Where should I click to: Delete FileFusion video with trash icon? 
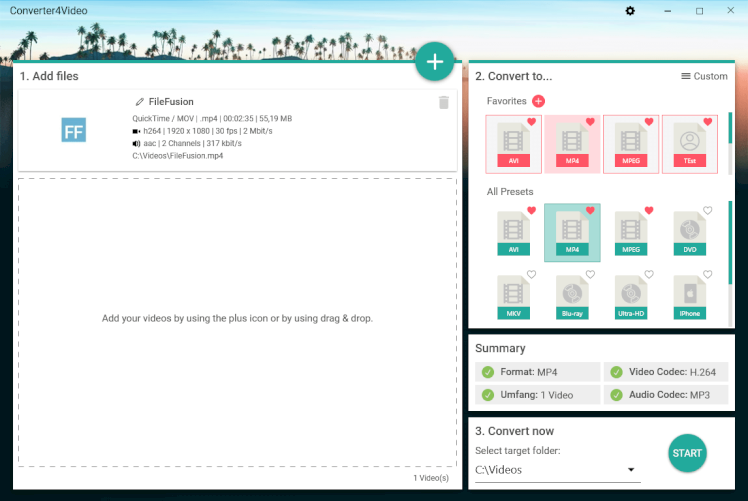click(444, 102)
